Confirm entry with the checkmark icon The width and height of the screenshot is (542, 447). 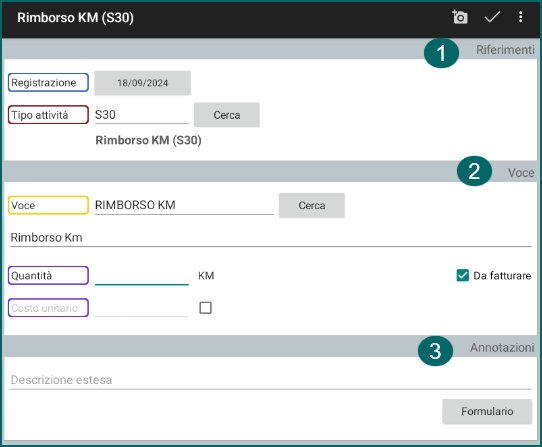[x=492, y=17]
